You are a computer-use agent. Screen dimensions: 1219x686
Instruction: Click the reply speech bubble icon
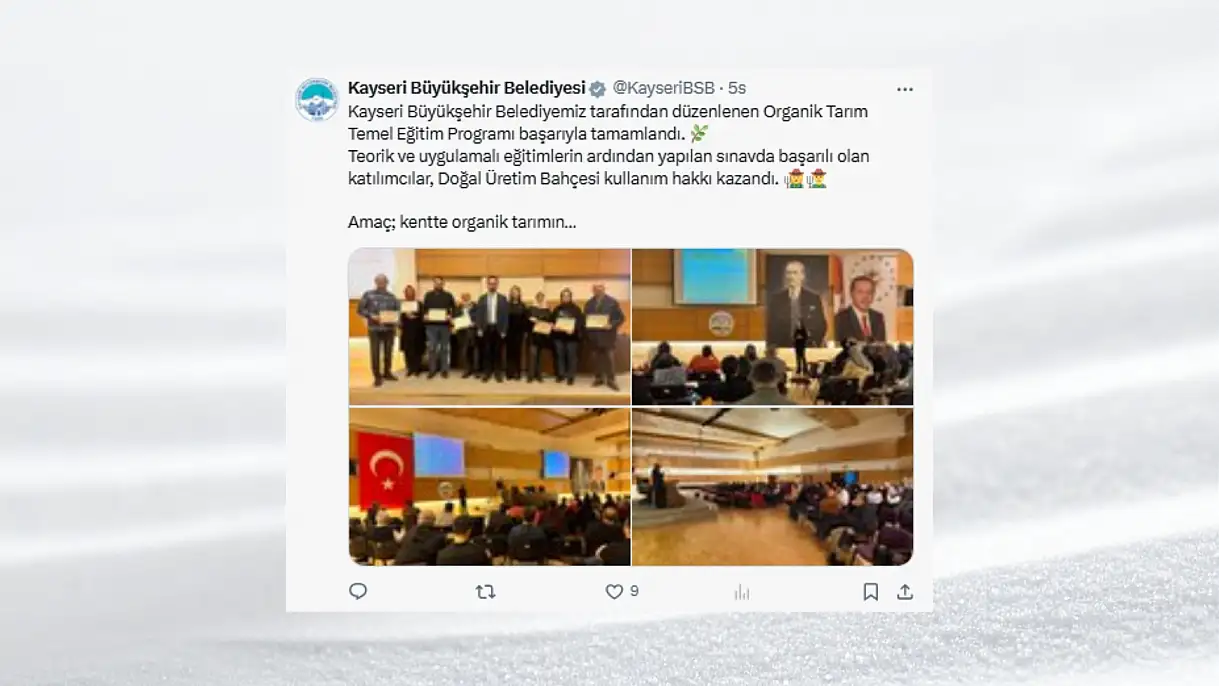tap(358, 592)
